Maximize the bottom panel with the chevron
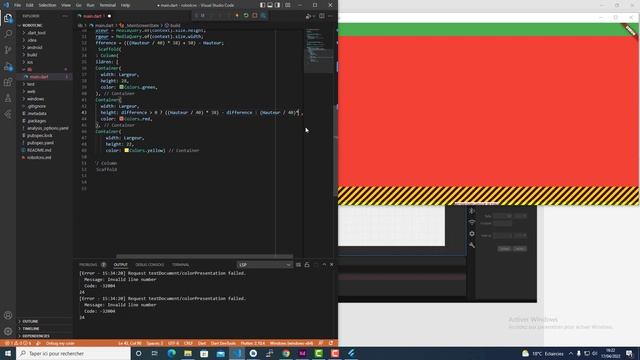The height and width of the screenshot is (360, 640). point(324,264)
